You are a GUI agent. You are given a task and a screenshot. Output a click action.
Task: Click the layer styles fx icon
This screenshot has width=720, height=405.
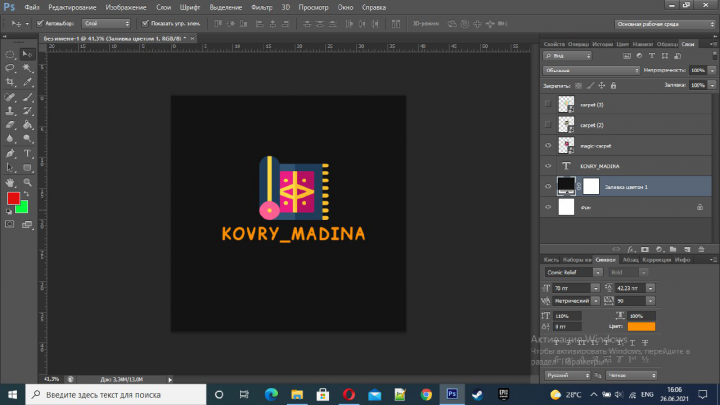(631, 249)
